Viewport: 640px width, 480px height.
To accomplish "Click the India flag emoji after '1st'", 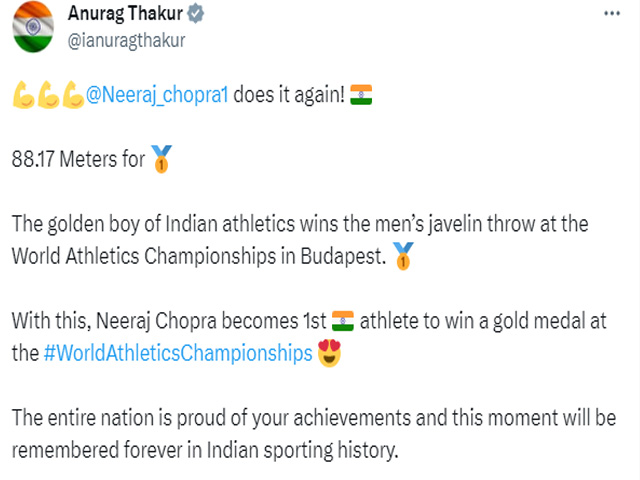I will pos(343,321).
